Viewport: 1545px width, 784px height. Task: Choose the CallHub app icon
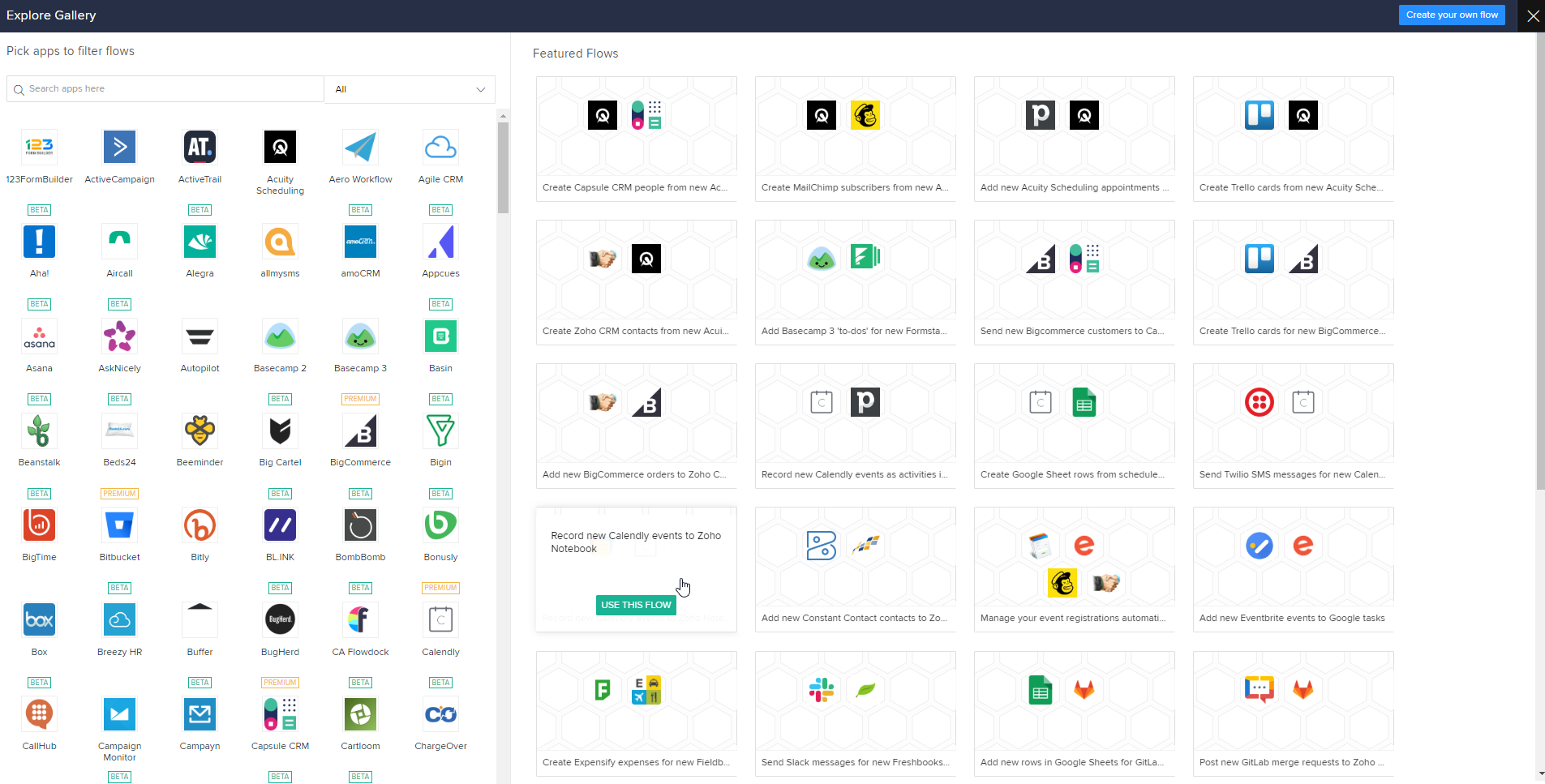pyautogui.click(x=39, y=714)
